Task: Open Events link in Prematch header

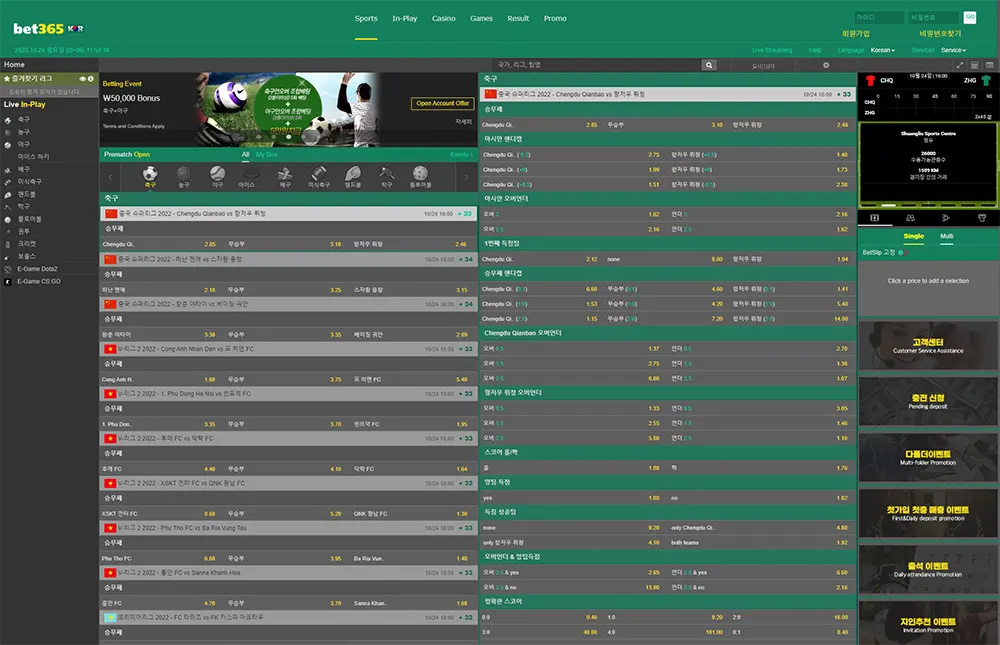Action: coord(462,154)
